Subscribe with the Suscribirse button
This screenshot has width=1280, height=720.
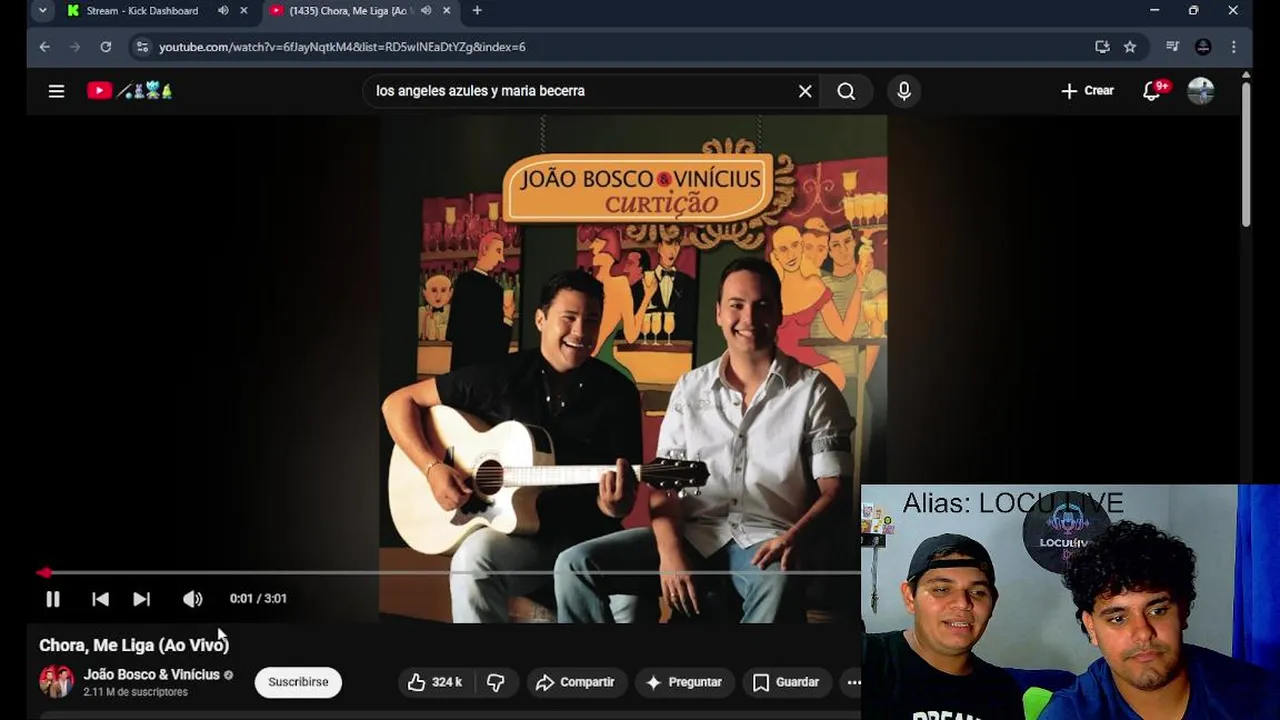298,682
